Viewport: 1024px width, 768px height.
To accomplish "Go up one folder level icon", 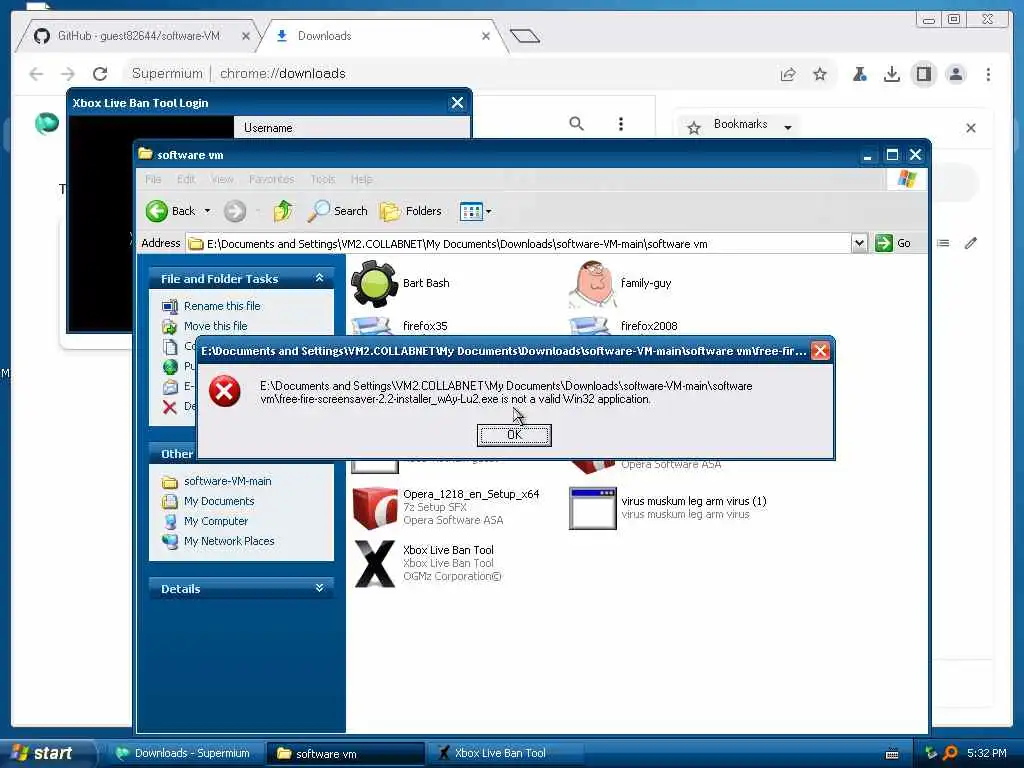I will (x=283, y=211).
